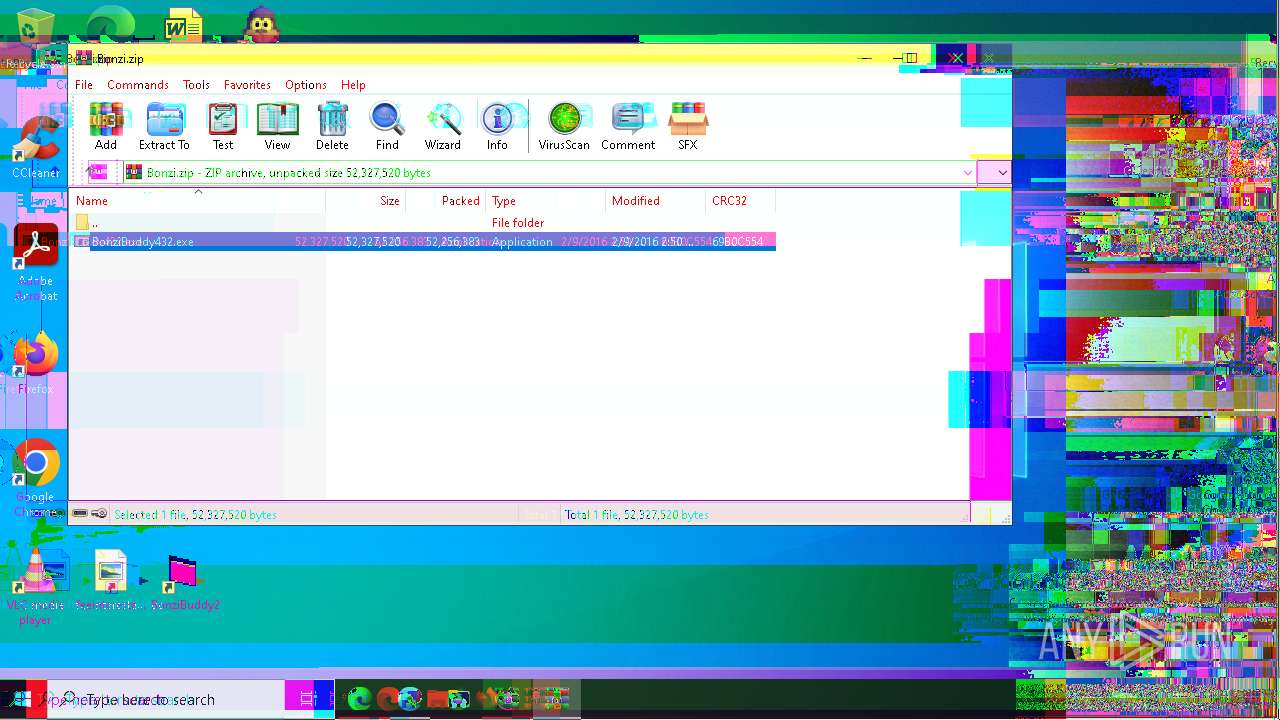This screenshot has width=1280, height=720.
Task: Click 'Total 1 file' status text
Action: [x=637, y=515]
